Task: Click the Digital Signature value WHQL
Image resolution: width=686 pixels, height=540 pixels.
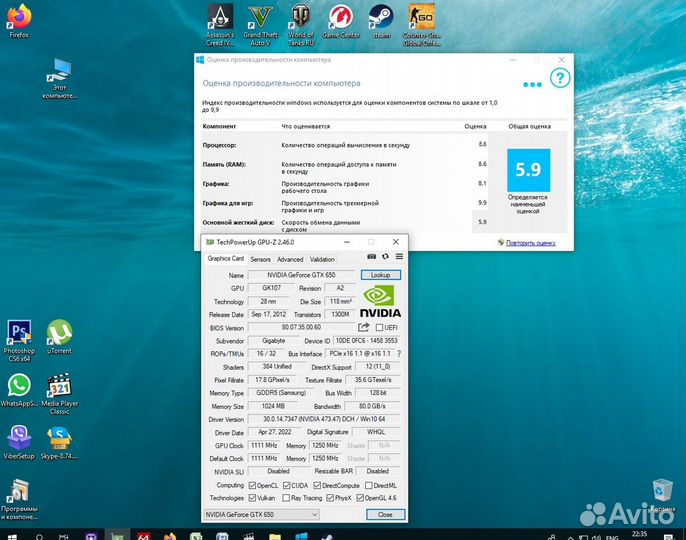Action: tap(376, 432)
